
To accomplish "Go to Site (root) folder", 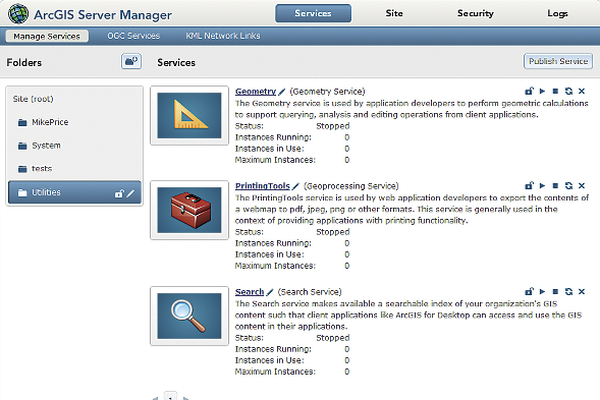I will [x=33, y=99].
